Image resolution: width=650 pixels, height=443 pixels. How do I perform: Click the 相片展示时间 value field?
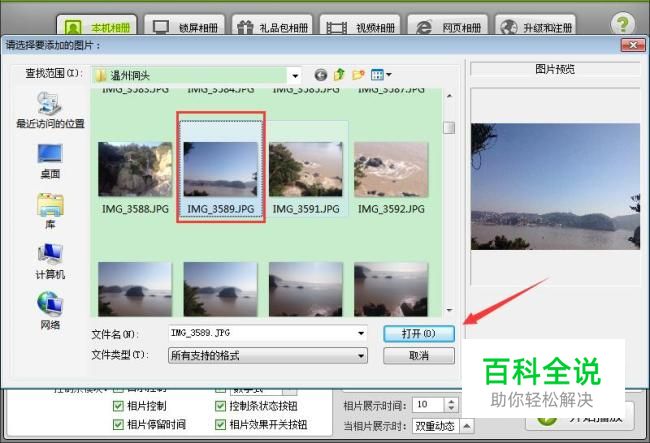(x=429, y=405)
